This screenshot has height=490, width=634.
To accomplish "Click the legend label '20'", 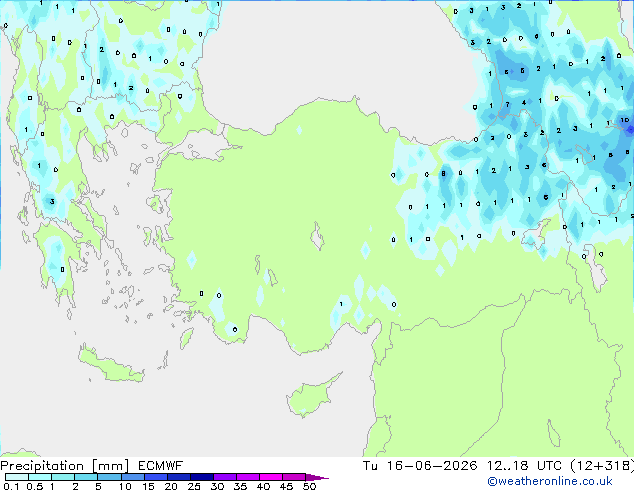I will pyautogui.click(x=171, y=486).
